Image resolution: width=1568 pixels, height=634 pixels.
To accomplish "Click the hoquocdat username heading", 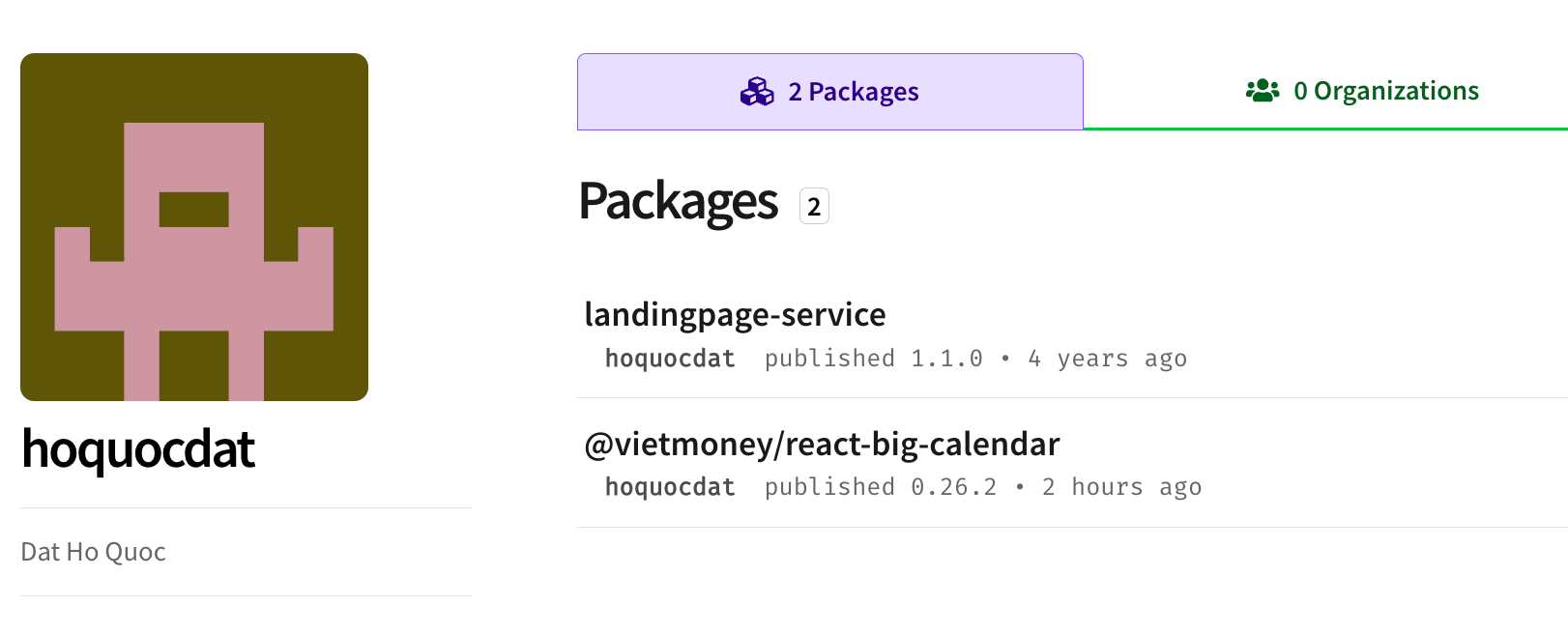I will point(138,449).
